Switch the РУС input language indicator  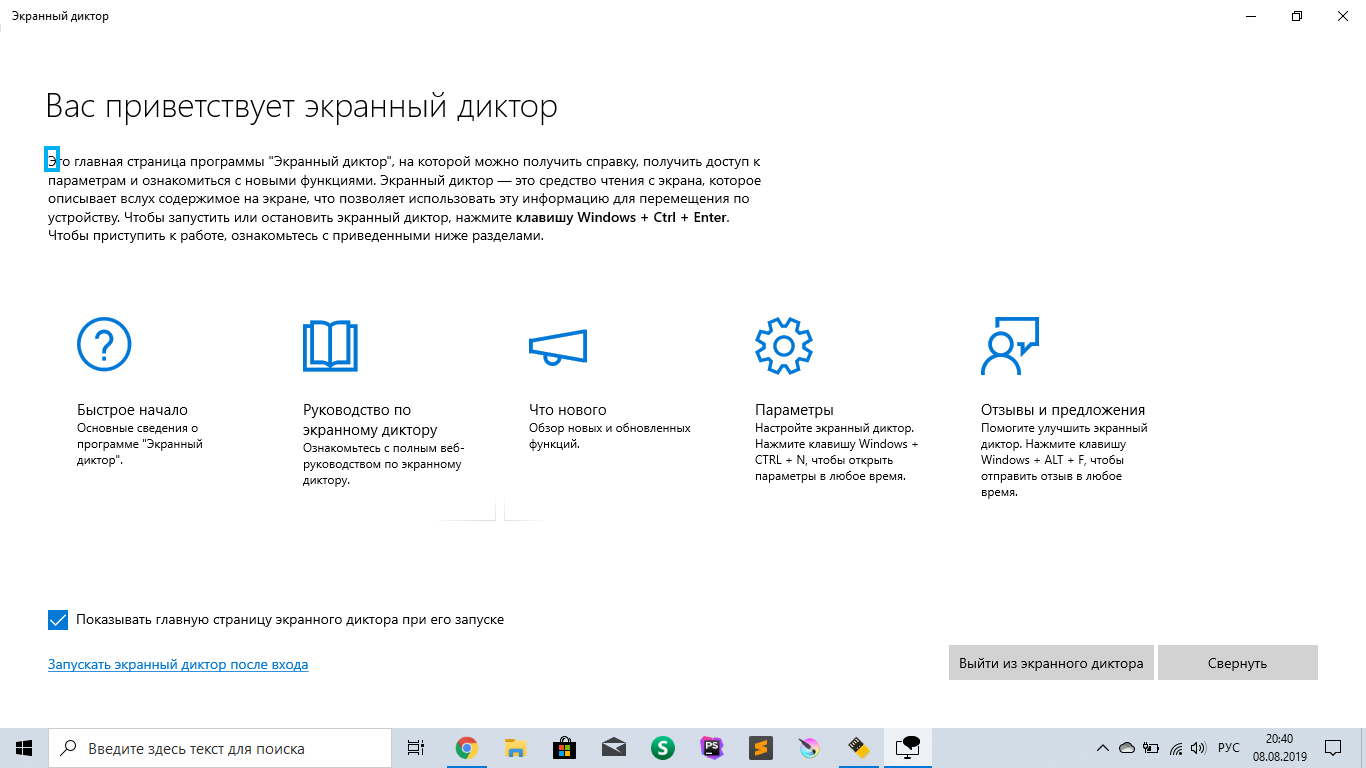pyautogui.click(x=1229, y=748)
